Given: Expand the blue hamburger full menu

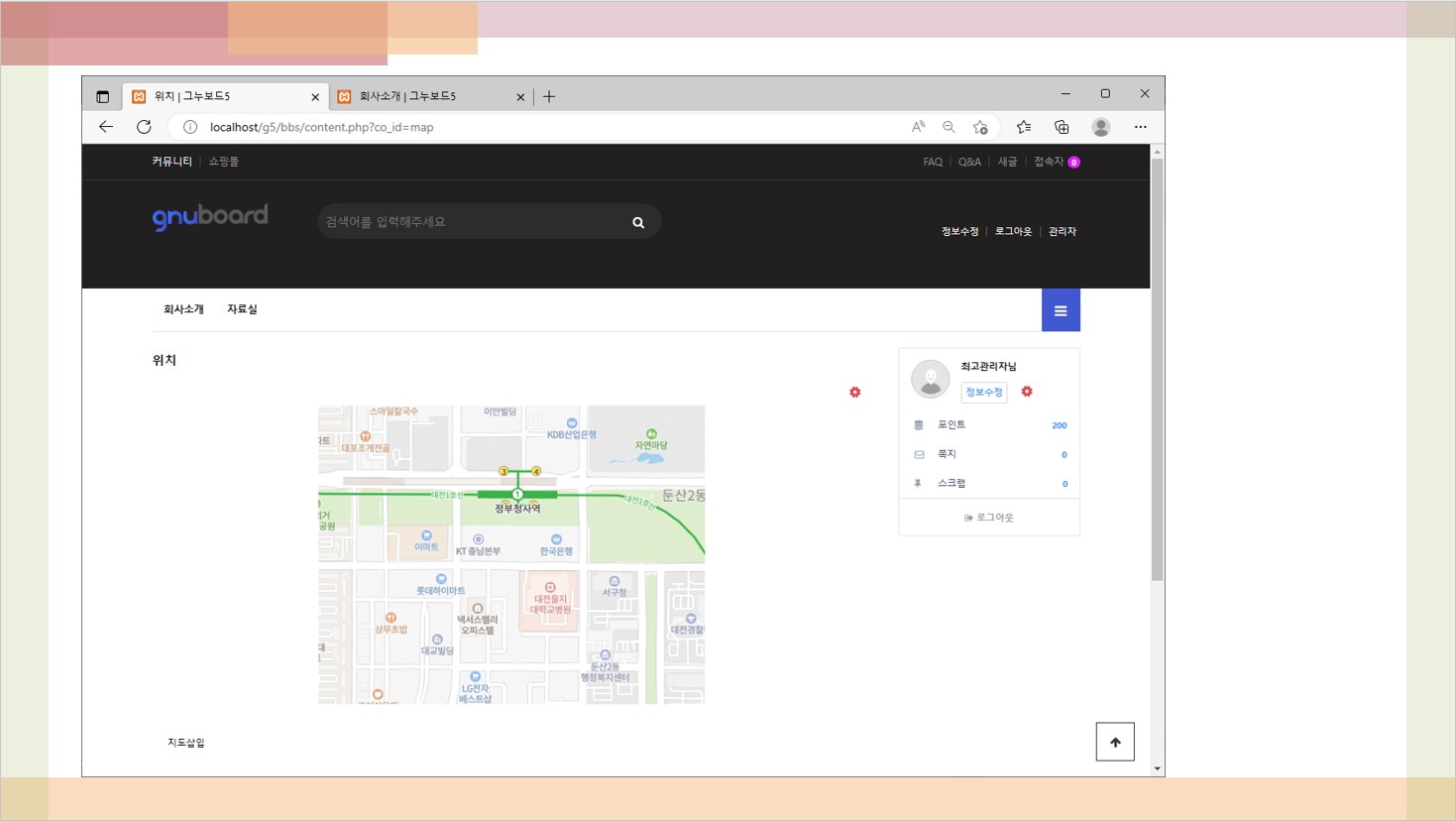Looking at the screenshot, I should tap(1061, 310).
